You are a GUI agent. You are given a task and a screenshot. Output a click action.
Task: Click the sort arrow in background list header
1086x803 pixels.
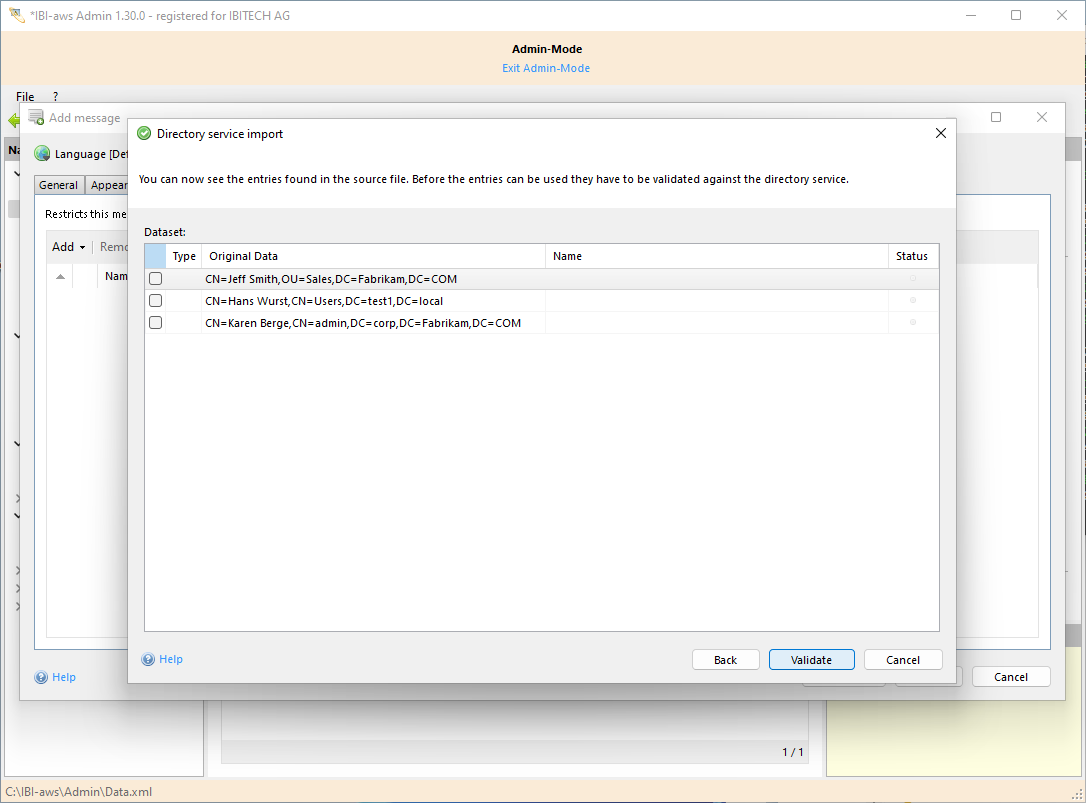[x=60, y=276]
